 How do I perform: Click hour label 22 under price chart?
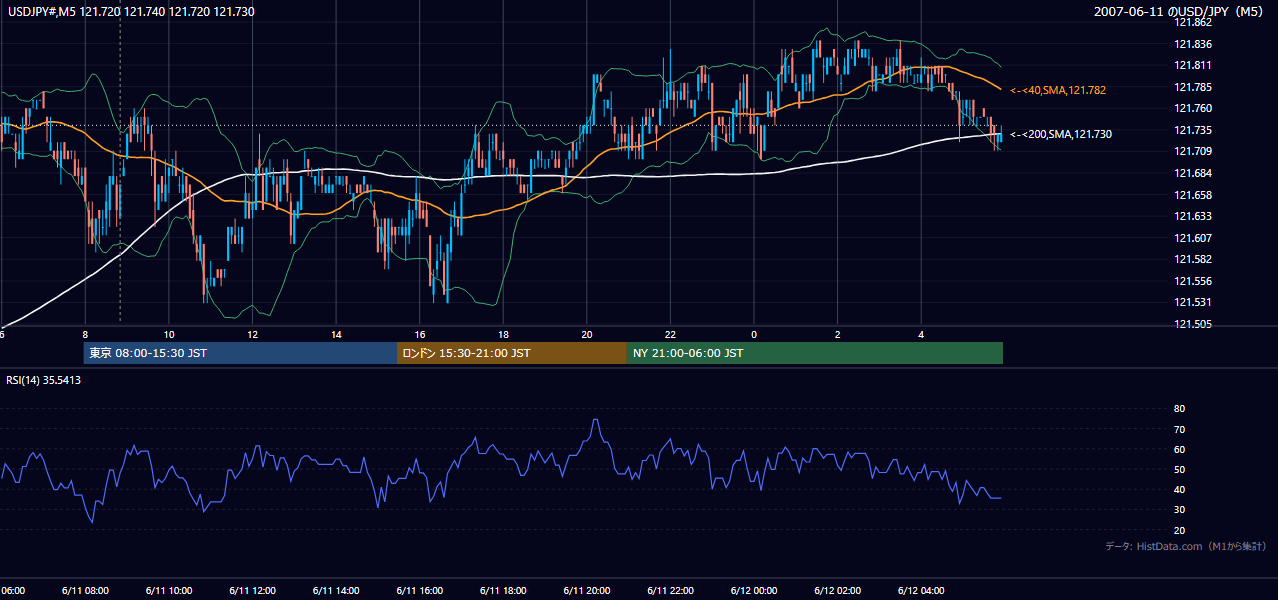[x=670, y=334]
